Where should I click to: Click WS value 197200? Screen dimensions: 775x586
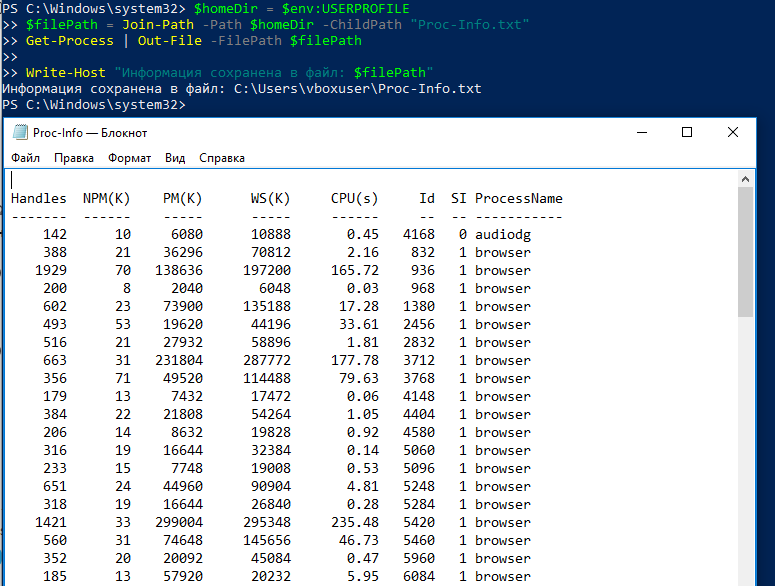click(x=266, y=270)
